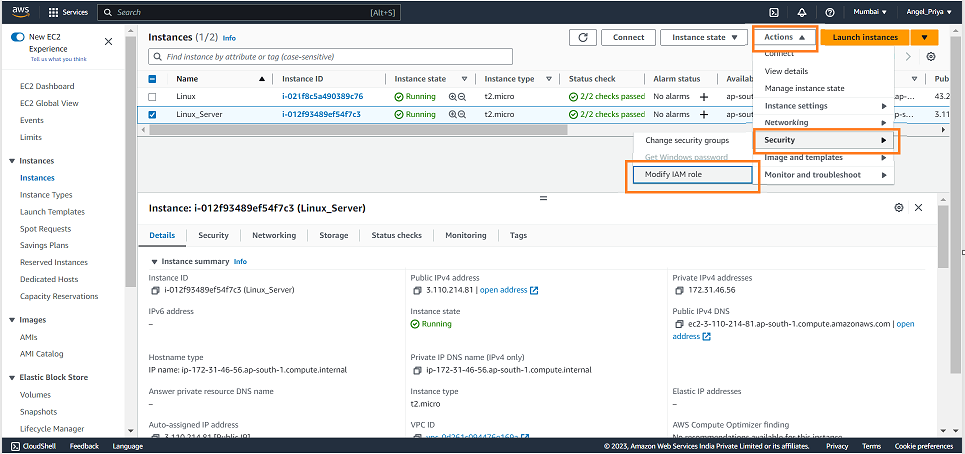This screenshot has height=454, width=965.
Task: Collapse the Instances sidebar section
Action: point(12,161)
